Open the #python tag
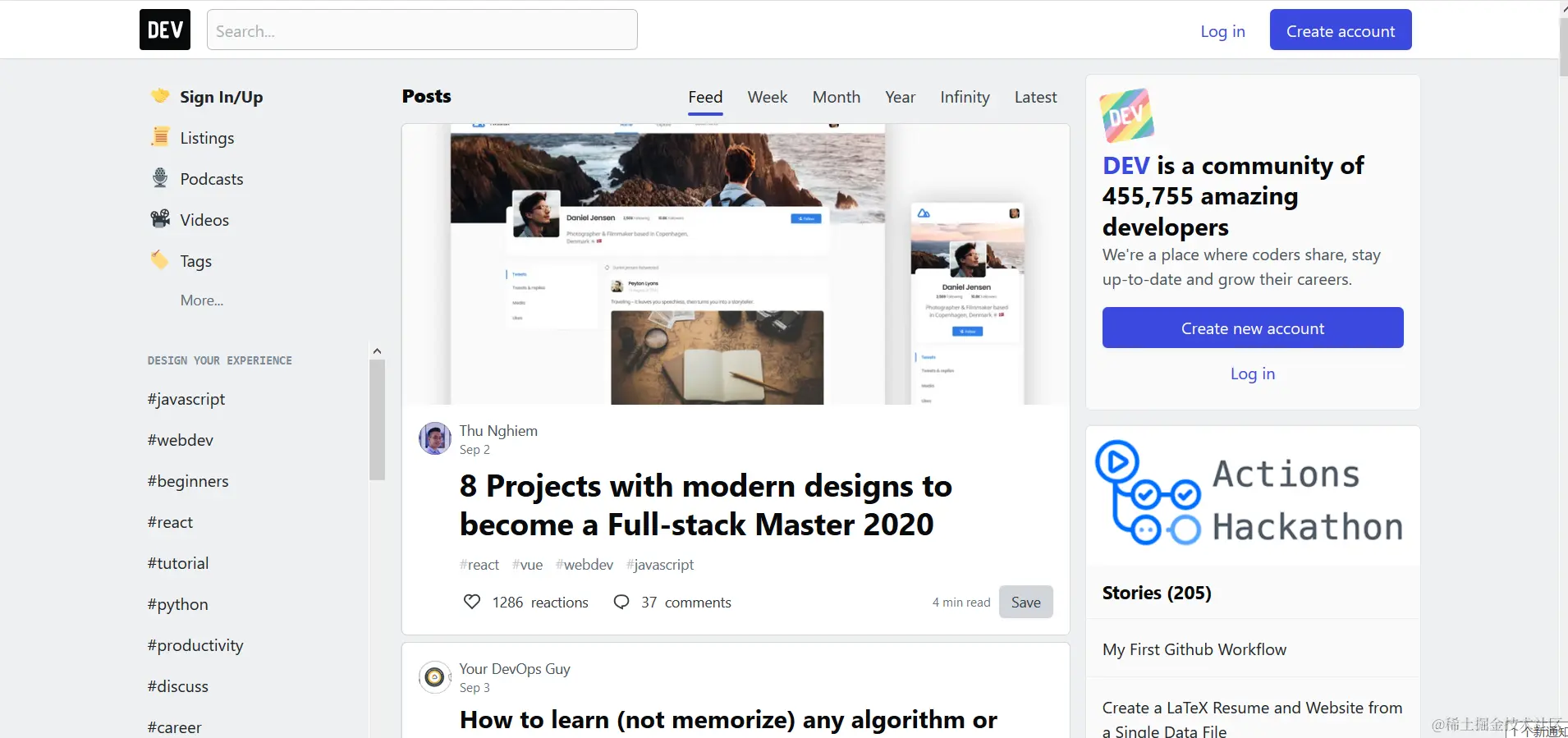The height and width of the screenshot is (738, 1568). click(178, 604)
